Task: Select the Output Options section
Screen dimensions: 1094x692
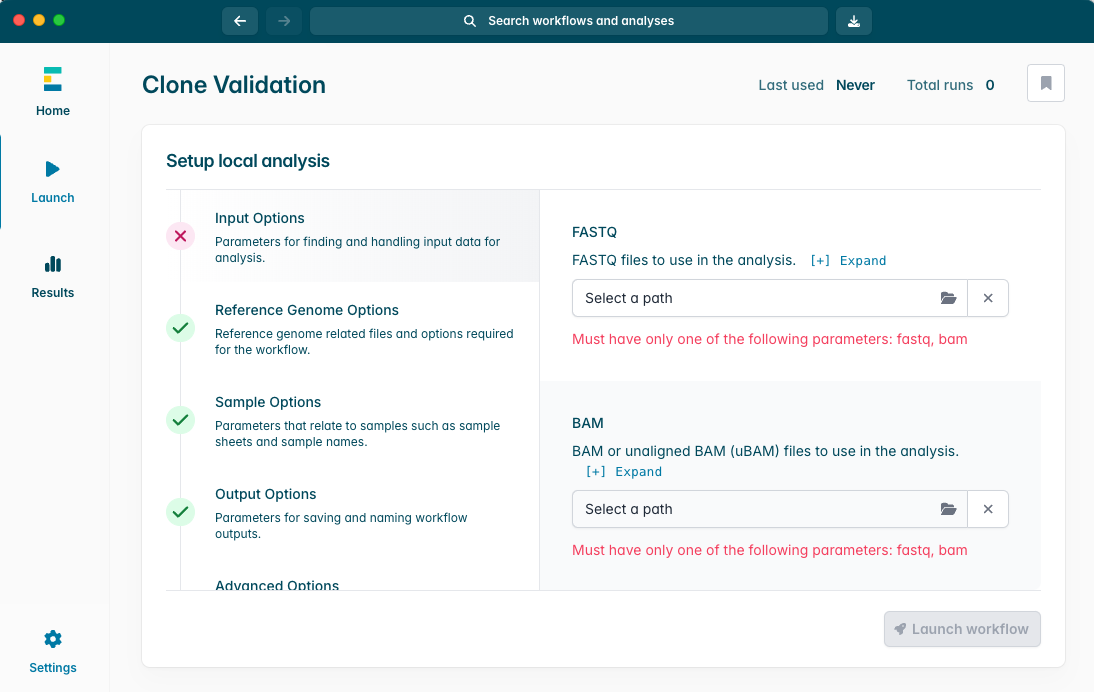Action: coord(265,493)
